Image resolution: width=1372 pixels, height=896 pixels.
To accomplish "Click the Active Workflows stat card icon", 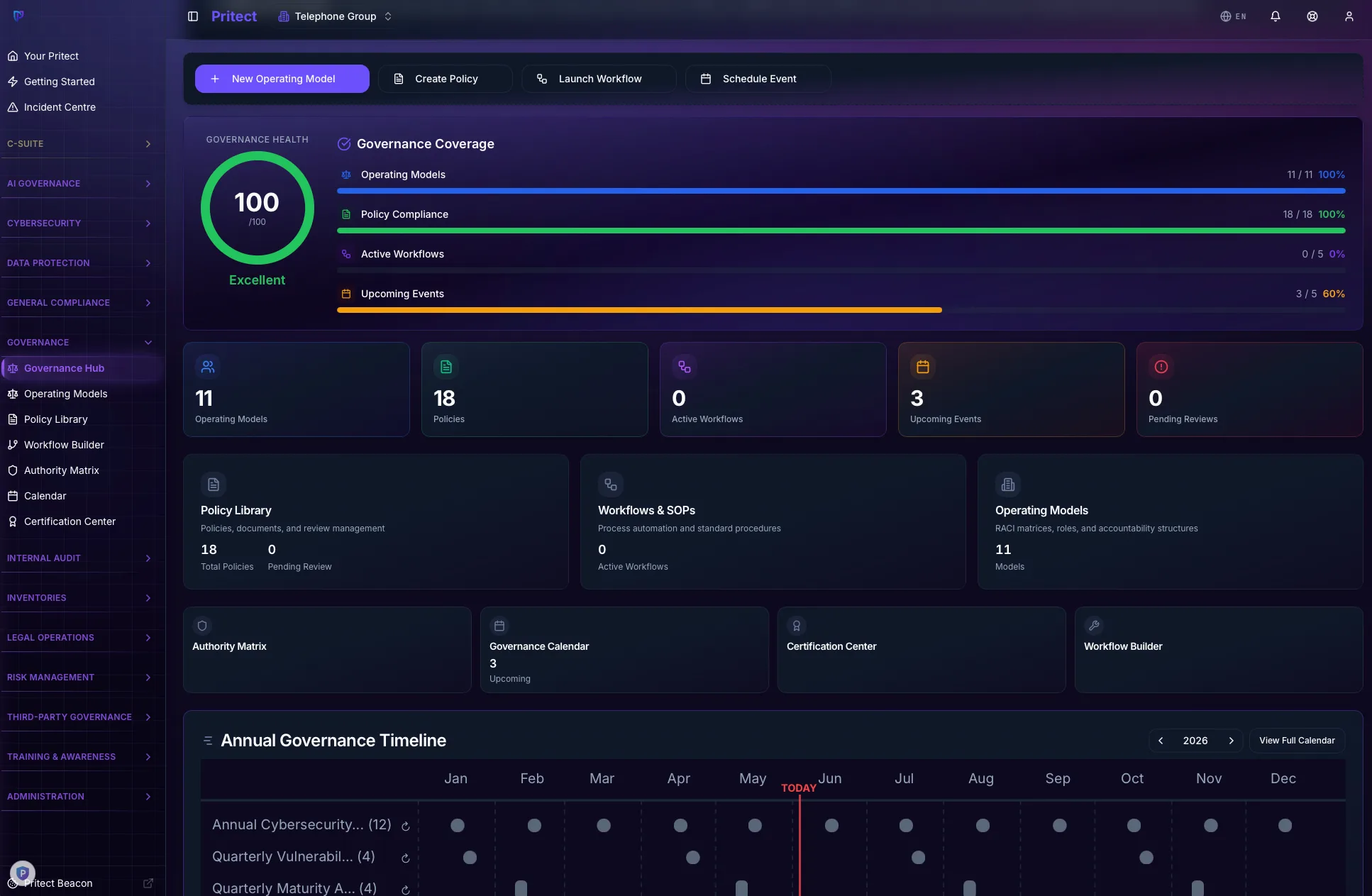I will 685,367.
